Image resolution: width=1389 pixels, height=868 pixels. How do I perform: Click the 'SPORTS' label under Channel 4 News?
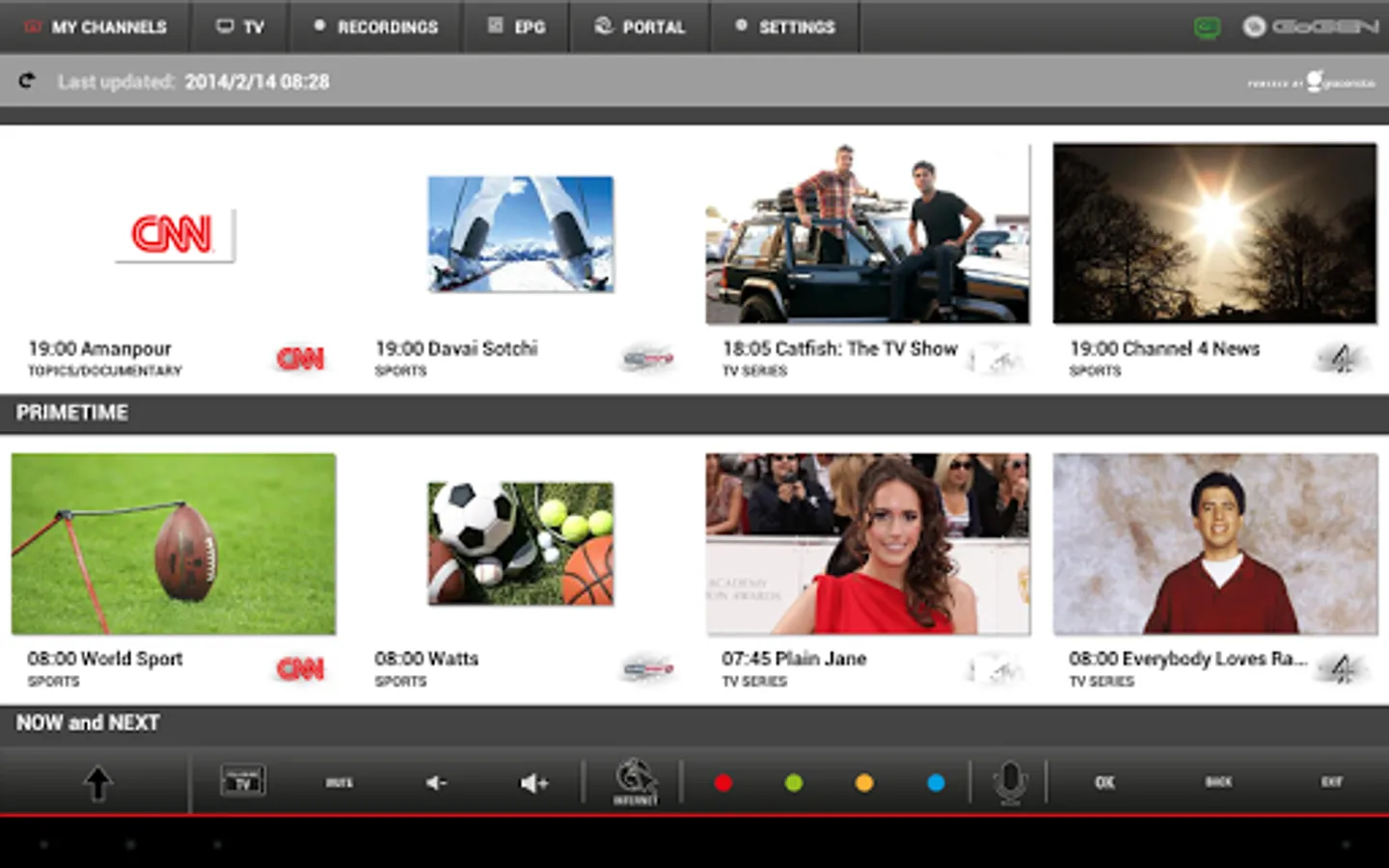click(x=1095, y=371)
